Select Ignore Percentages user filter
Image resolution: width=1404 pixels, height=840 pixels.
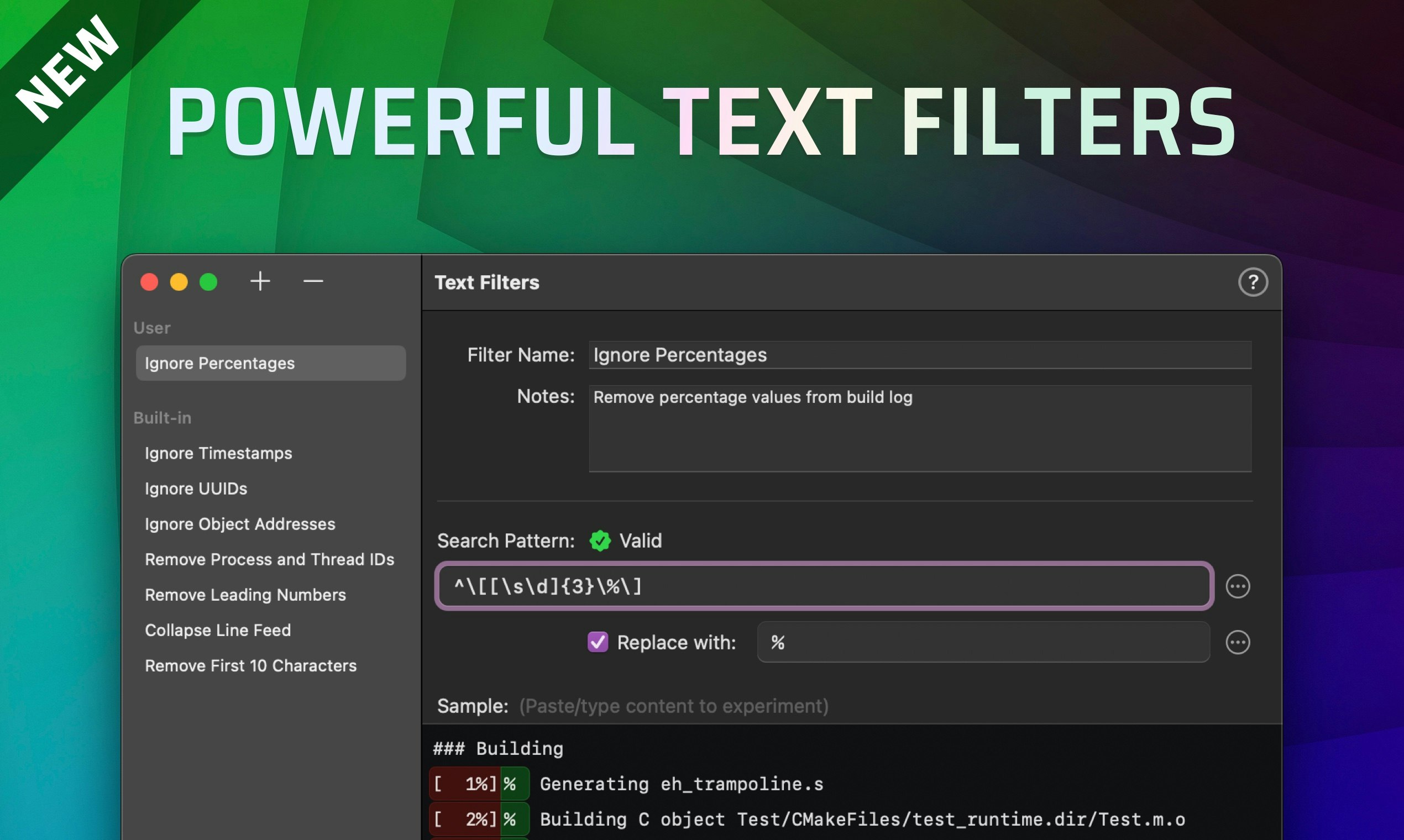[271, 364]
